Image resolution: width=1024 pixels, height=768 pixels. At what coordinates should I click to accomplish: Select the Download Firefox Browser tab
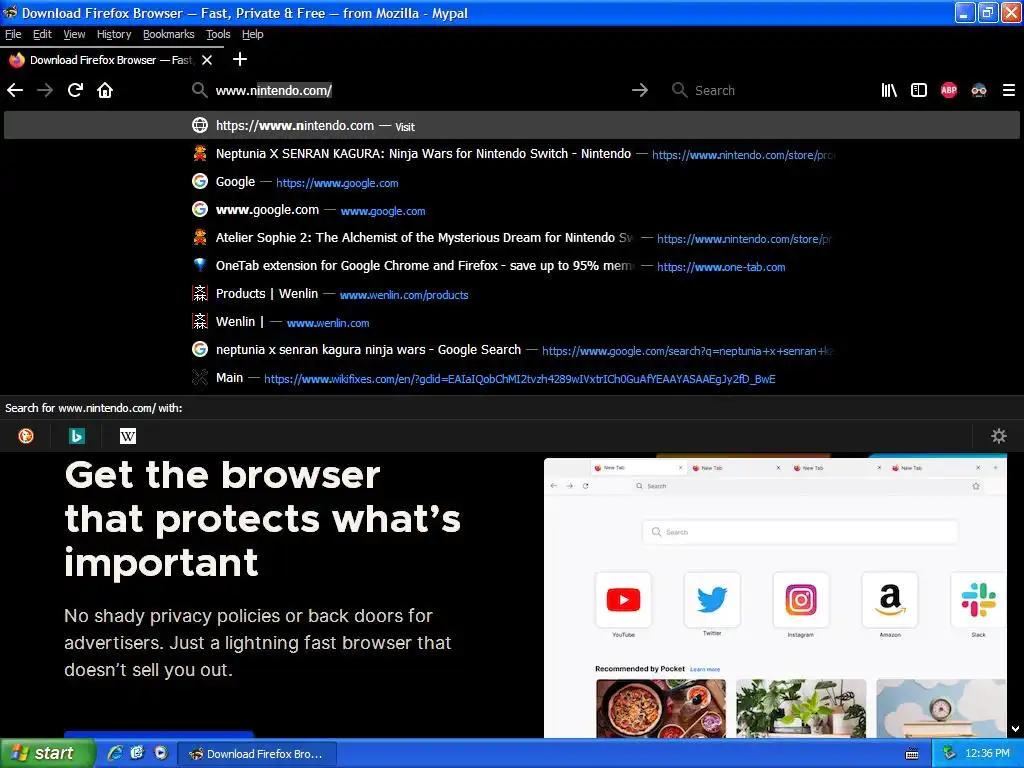[x=111, y=60]
